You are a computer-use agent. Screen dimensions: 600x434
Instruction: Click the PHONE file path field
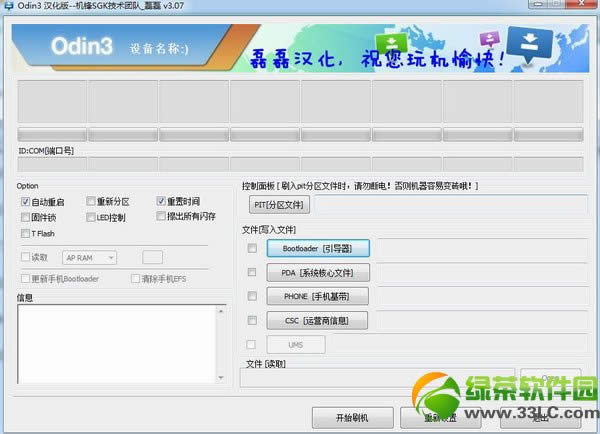tap(482, 296)
